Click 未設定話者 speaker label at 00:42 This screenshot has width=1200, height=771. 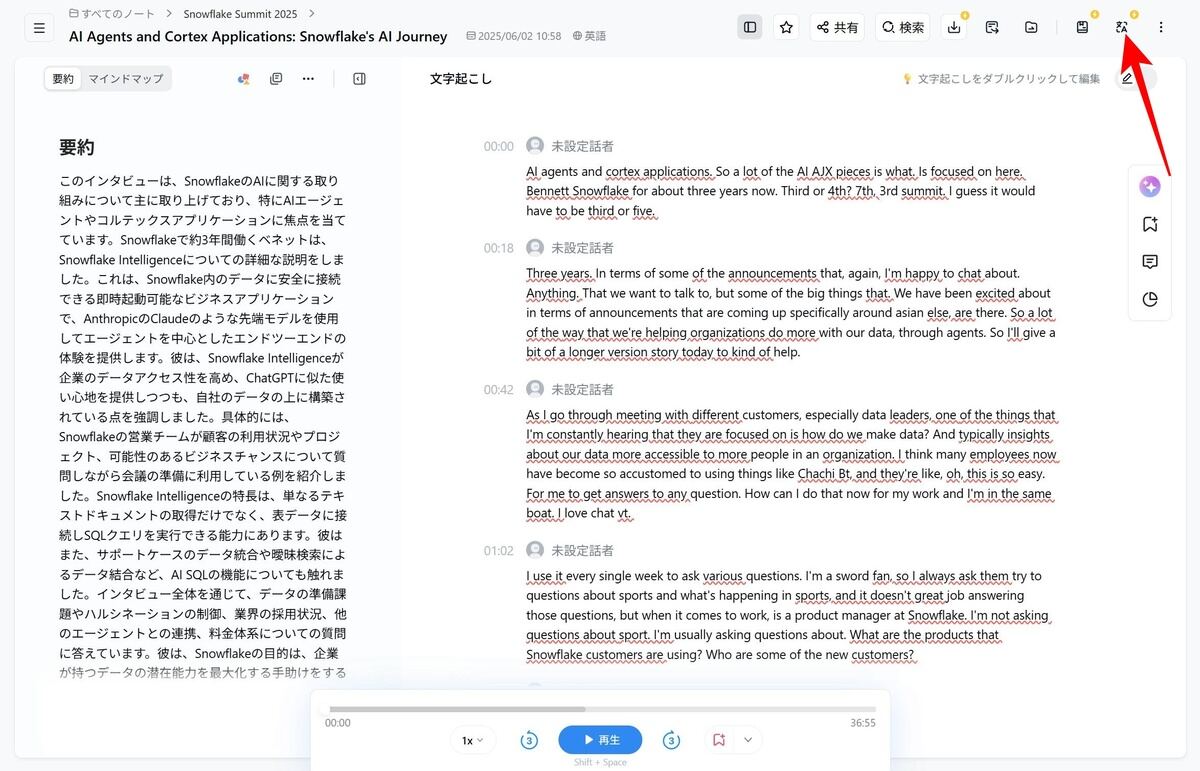(582, 390)
